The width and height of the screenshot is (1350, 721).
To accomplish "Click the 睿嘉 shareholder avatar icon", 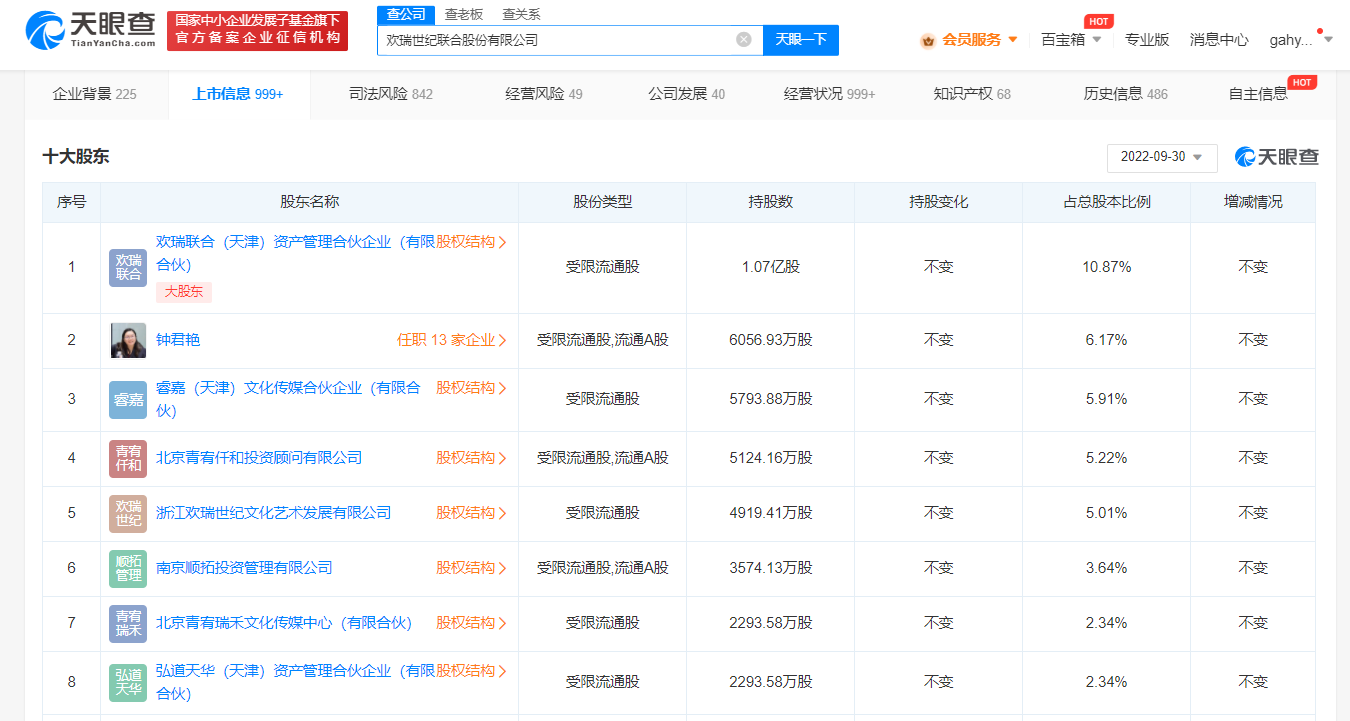I will (127, 399).
